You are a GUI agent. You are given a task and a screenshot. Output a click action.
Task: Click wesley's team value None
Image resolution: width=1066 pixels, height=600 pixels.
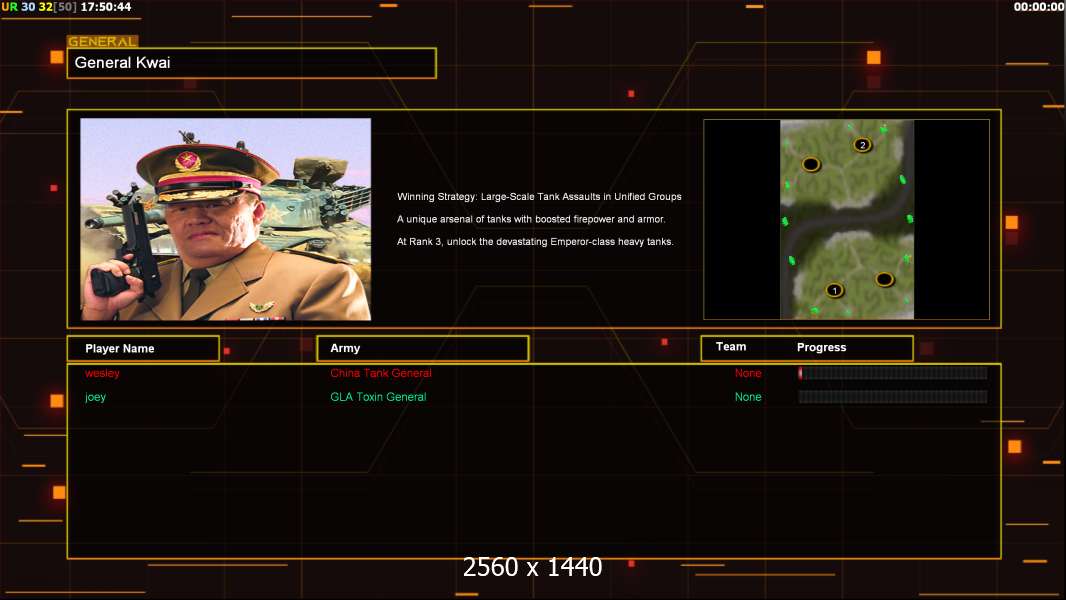point(748,373)
